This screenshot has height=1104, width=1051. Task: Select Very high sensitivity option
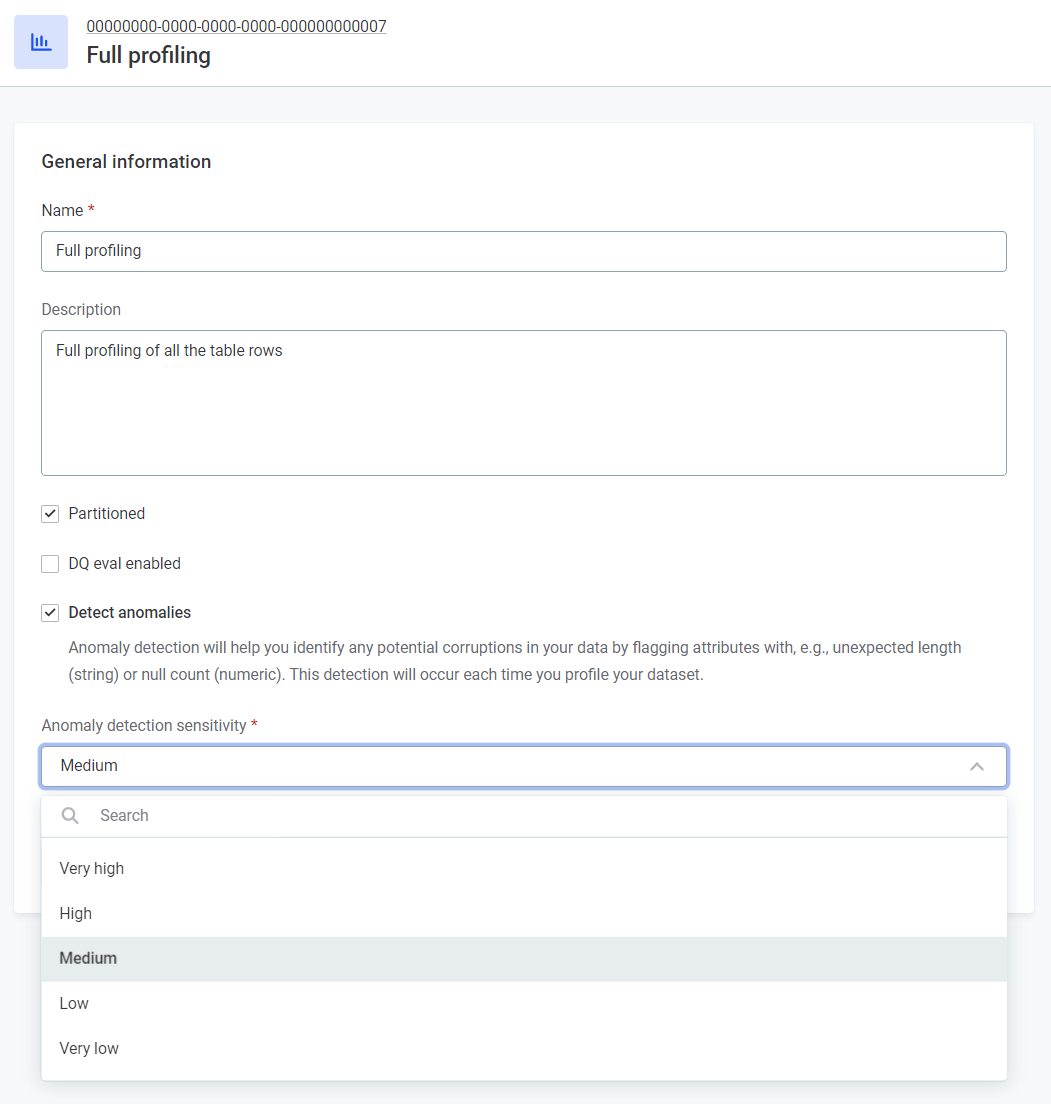click(x=92, y=868)
